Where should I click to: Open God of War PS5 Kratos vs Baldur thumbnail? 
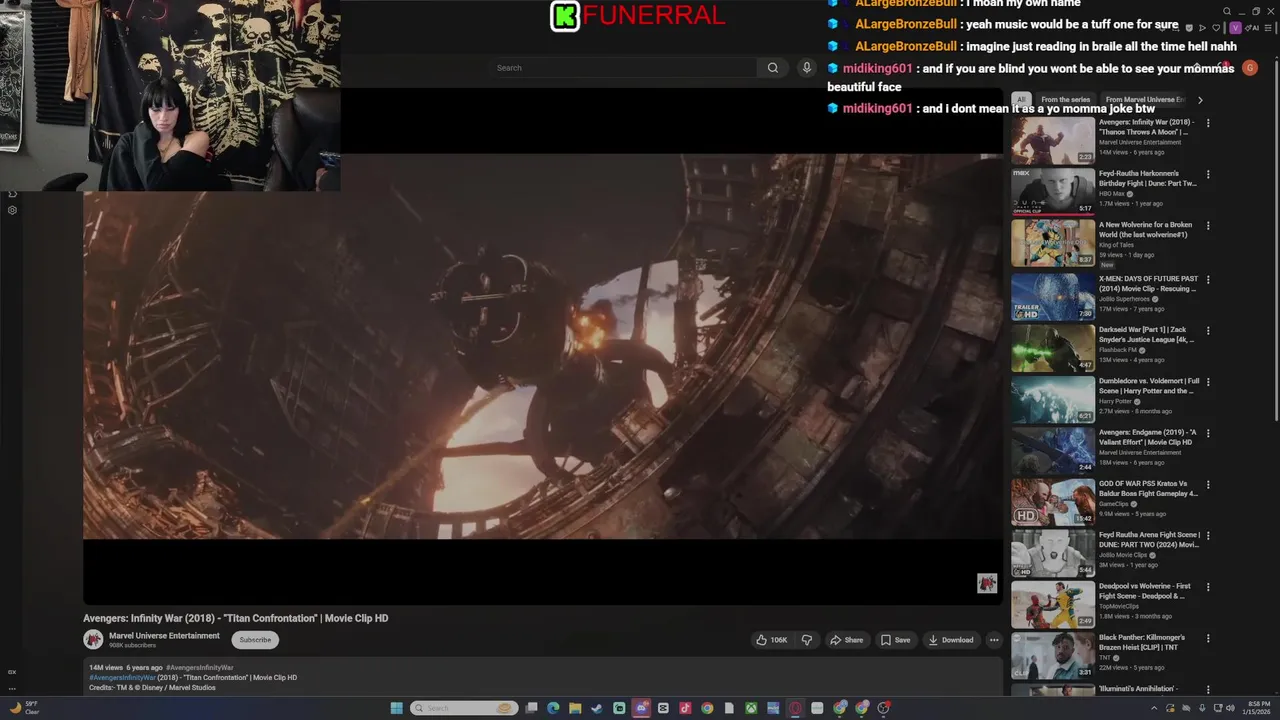[x=1053, y=502]
